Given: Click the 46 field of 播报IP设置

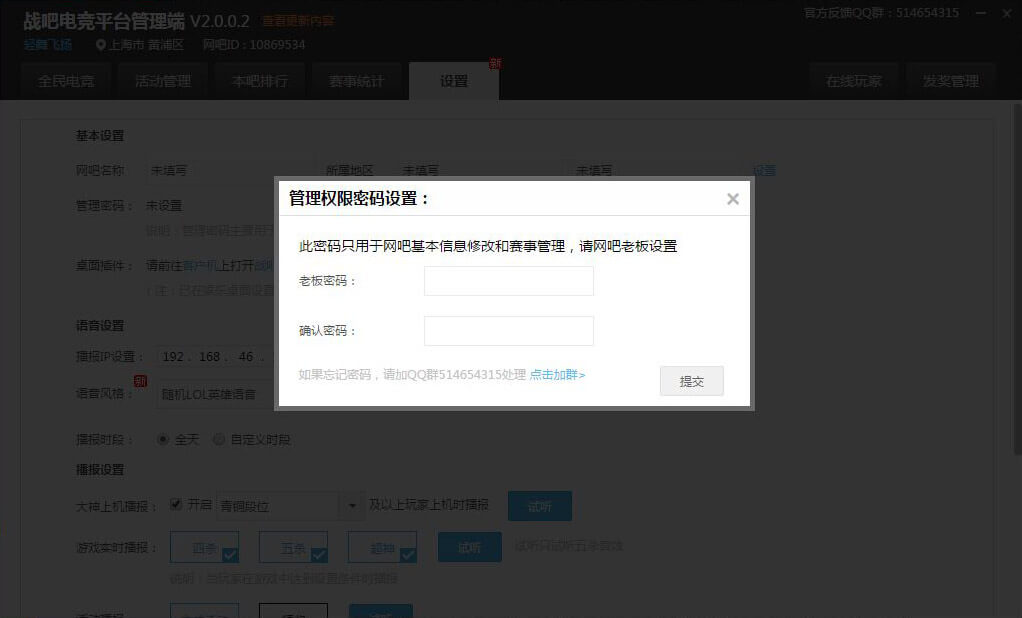Looking at the screenshot, I should coord(246,357).
